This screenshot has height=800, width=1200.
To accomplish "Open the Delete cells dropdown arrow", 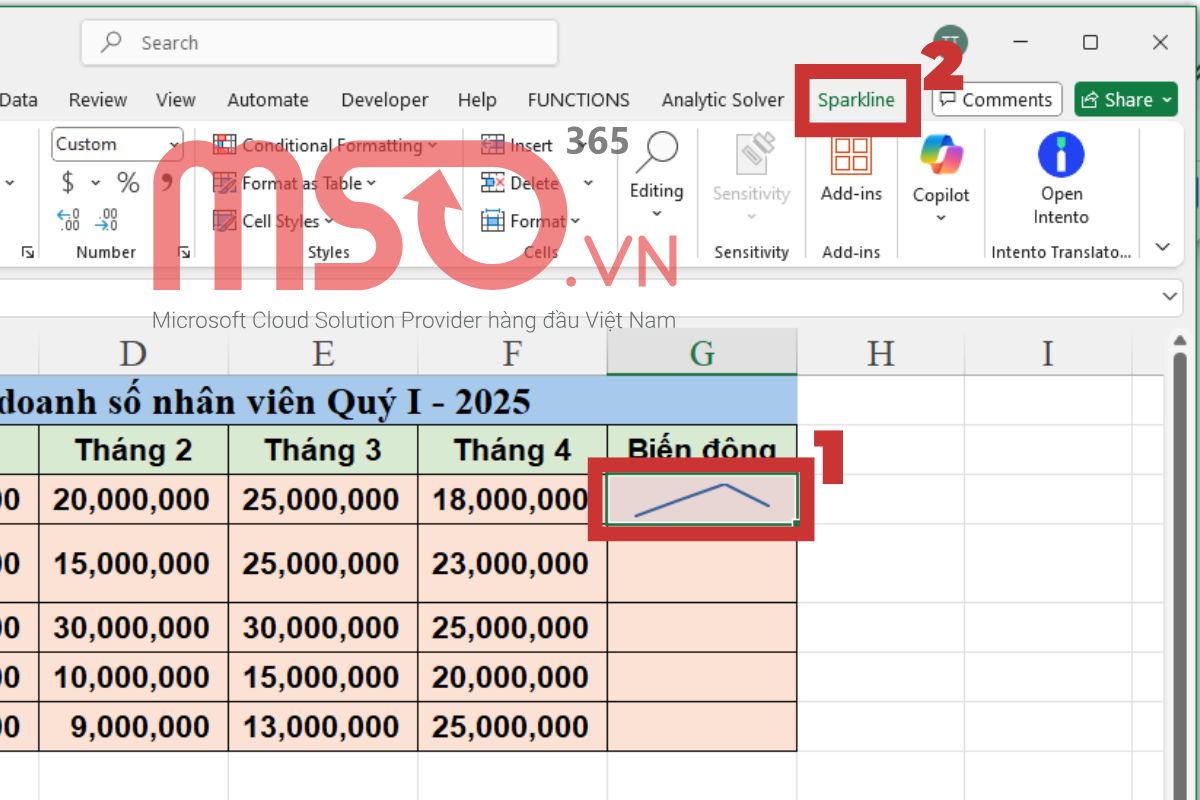I will [x=588, y=183].
